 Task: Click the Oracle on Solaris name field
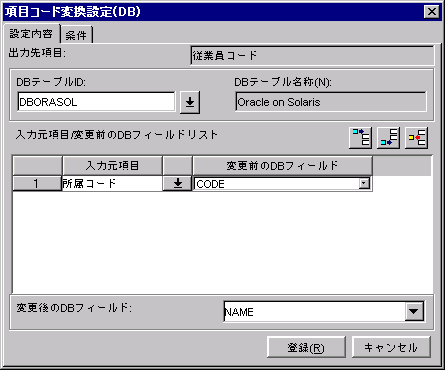pos(331,102)
